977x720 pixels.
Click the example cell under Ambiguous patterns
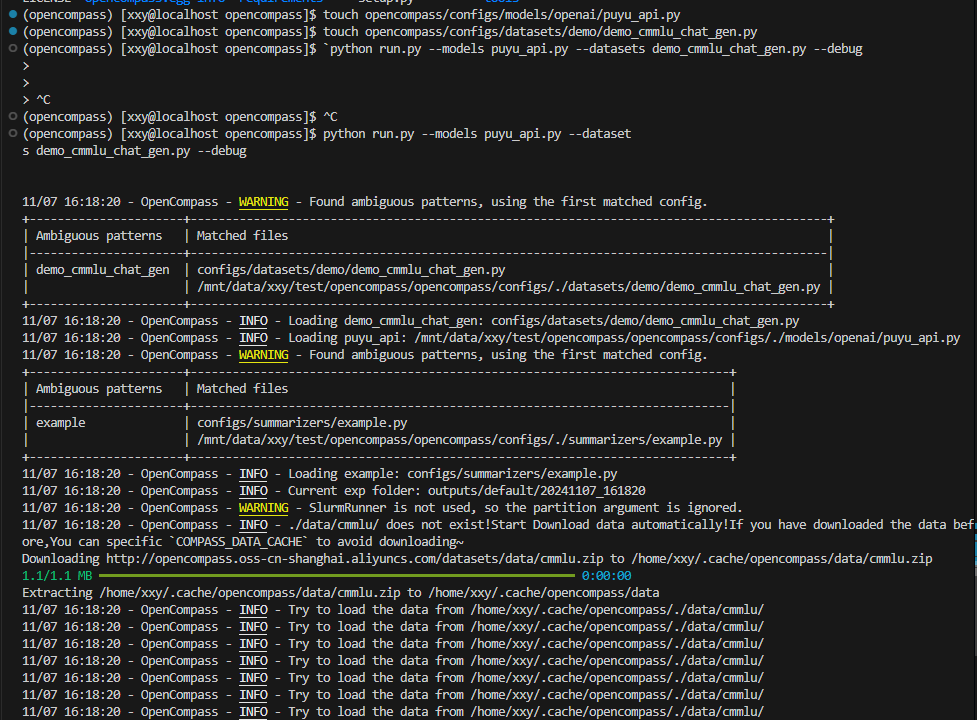pyautogui.click(x=60, y=423)
